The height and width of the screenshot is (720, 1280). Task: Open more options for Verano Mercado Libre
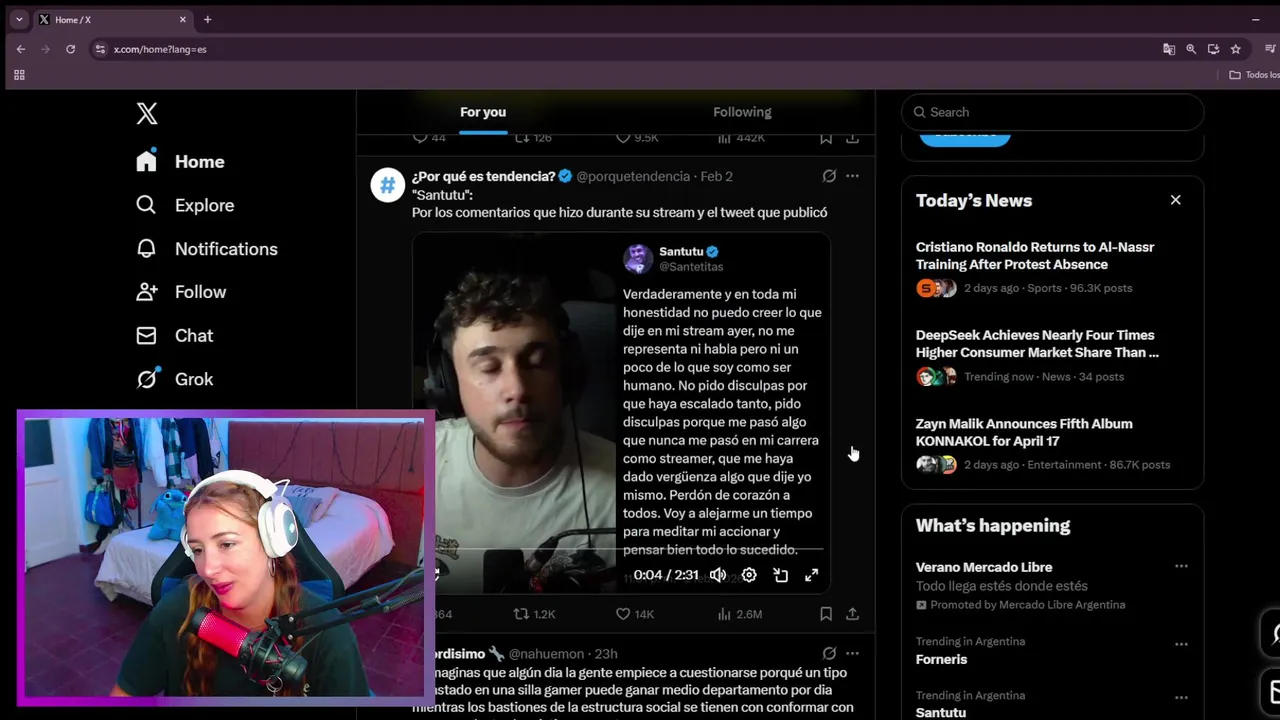click(1181, 566)
